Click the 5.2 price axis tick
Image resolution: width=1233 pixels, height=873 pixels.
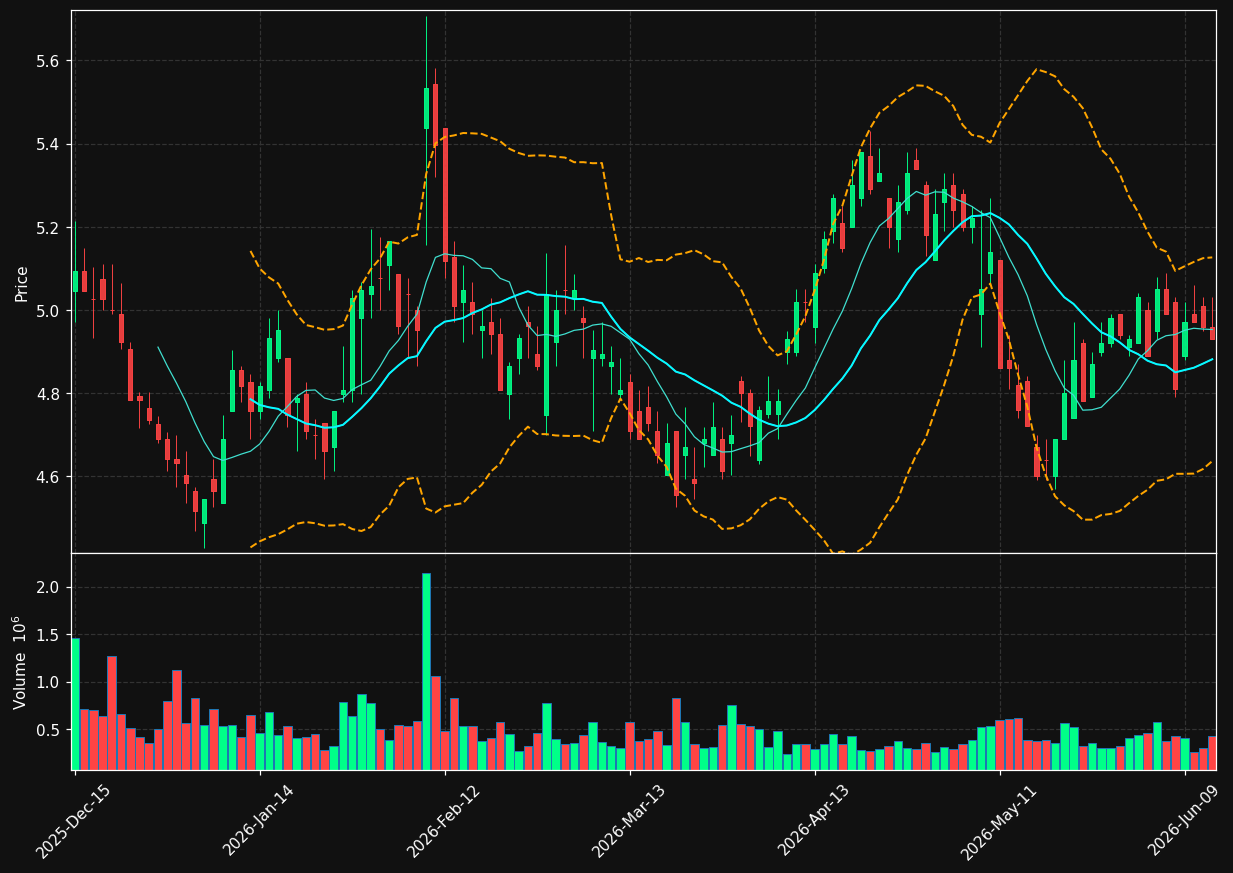click(49, 228)
